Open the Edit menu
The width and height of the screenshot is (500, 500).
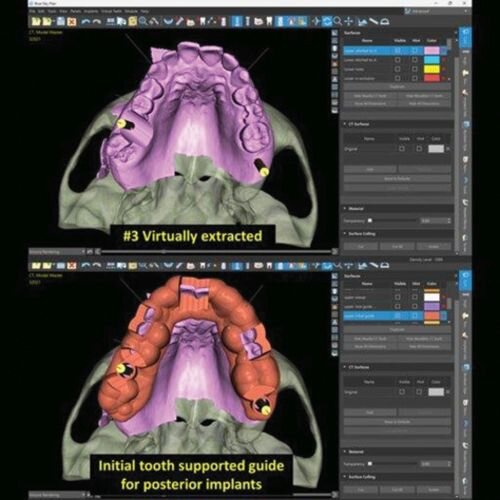(x=41, y=11)
